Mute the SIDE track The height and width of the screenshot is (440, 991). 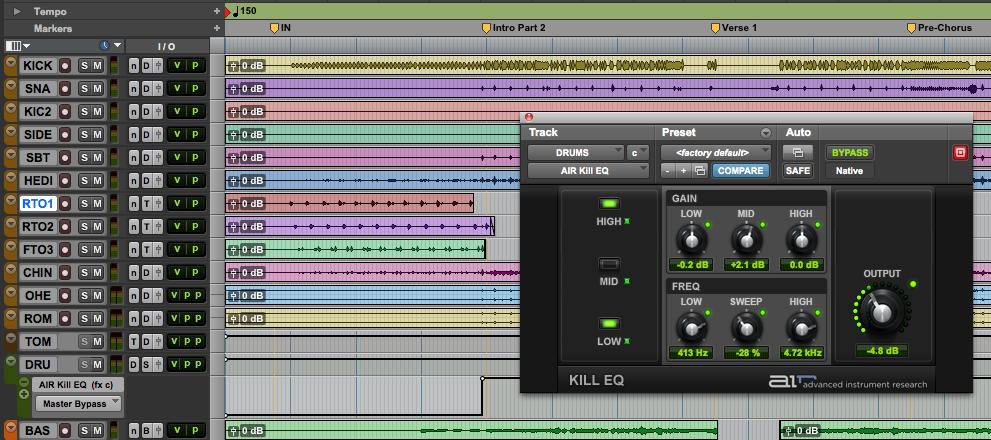[x=97, y=135]
